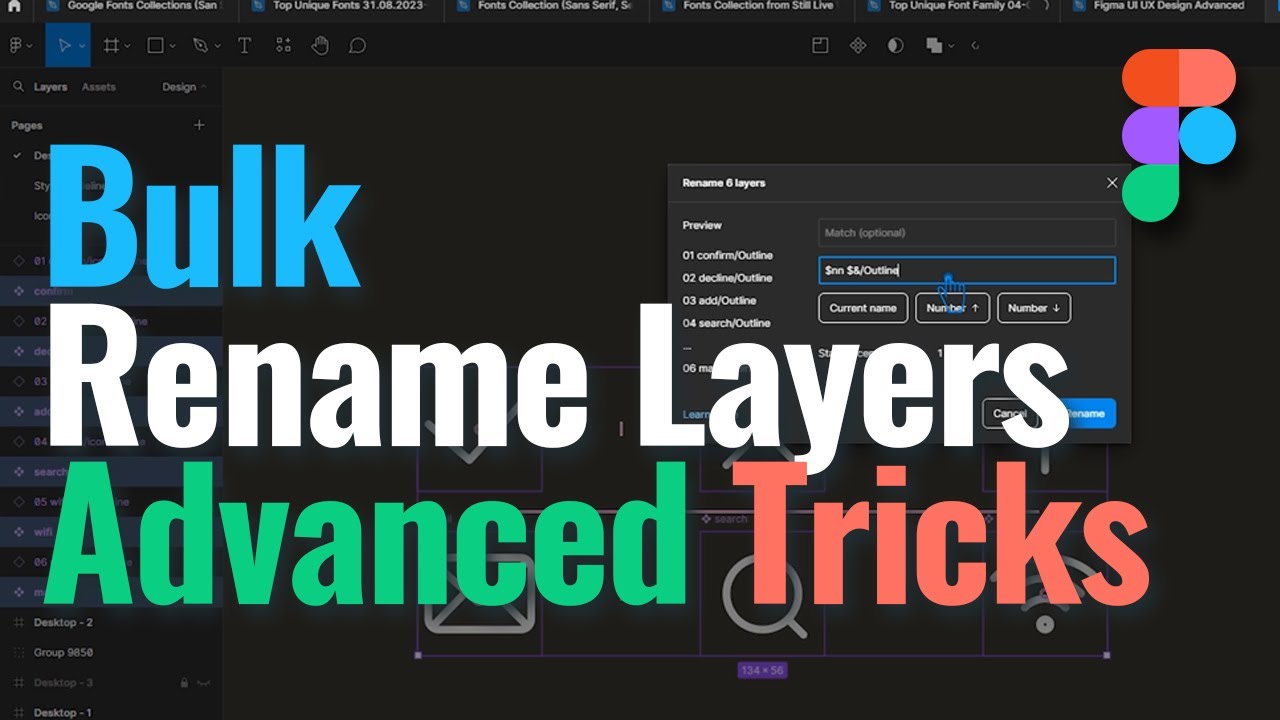Screen dimensions: 1280x720
Task: Select the Comment tool
Action: click(357, 46)
